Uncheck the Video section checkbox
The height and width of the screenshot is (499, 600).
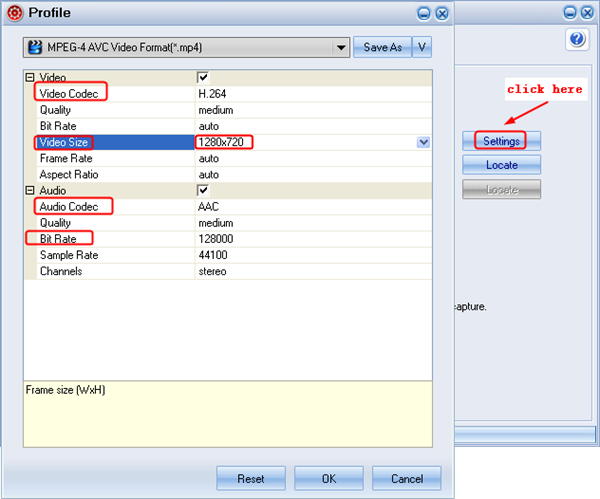pyautogui.click(x=203, y=77)
